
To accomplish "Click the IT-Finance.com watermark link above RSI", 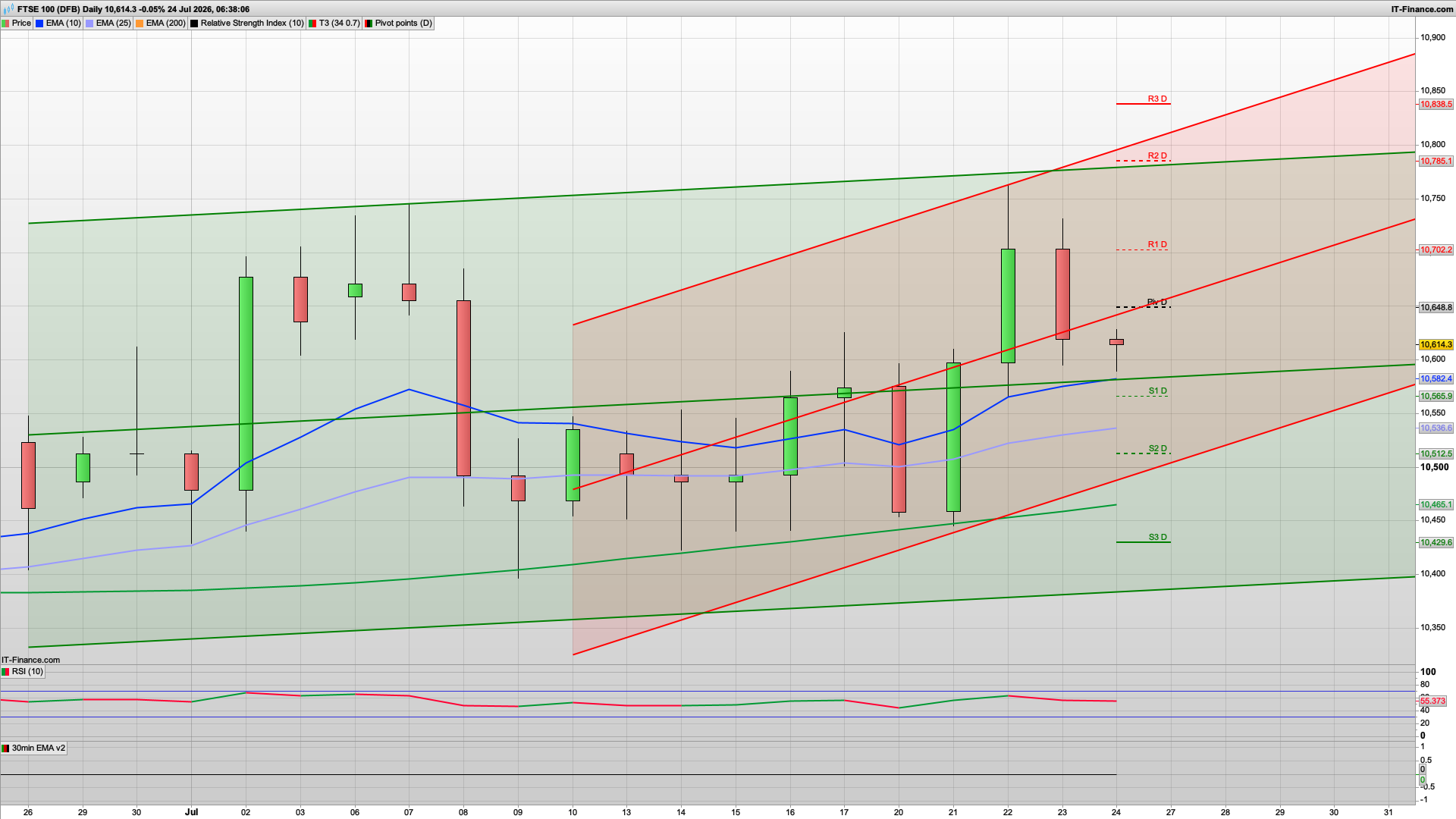I will 30,661.
